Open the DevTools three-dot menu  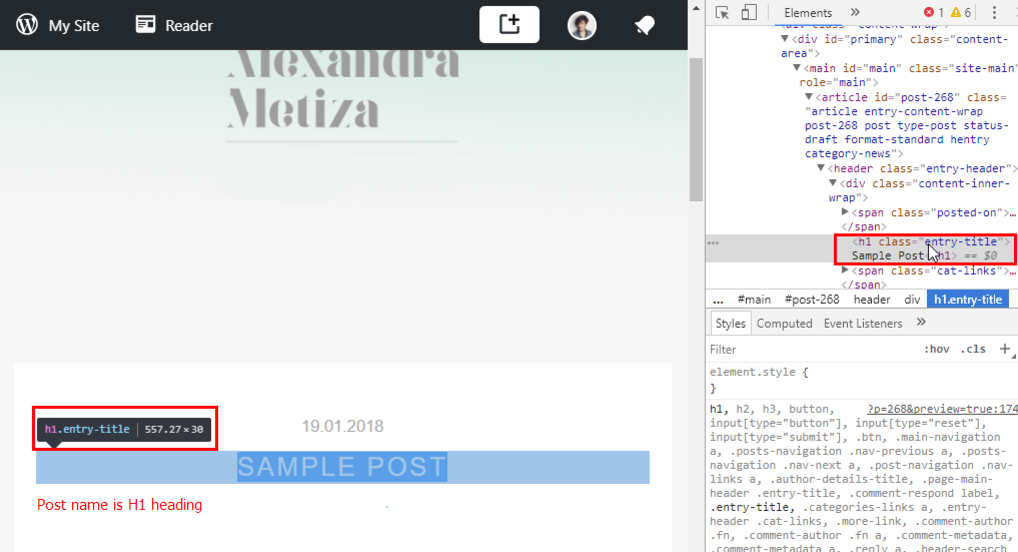(x=994, y=12)
